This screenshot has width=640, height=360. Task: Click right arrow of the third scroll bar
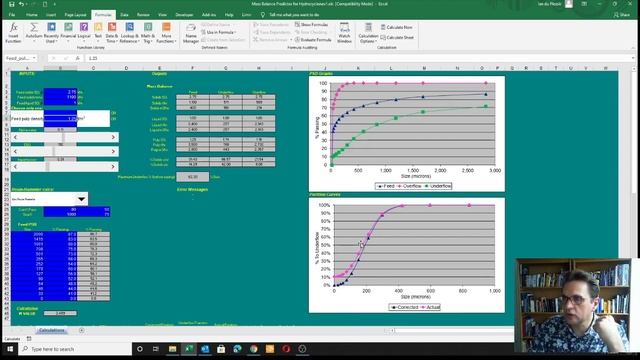(113, 167)
